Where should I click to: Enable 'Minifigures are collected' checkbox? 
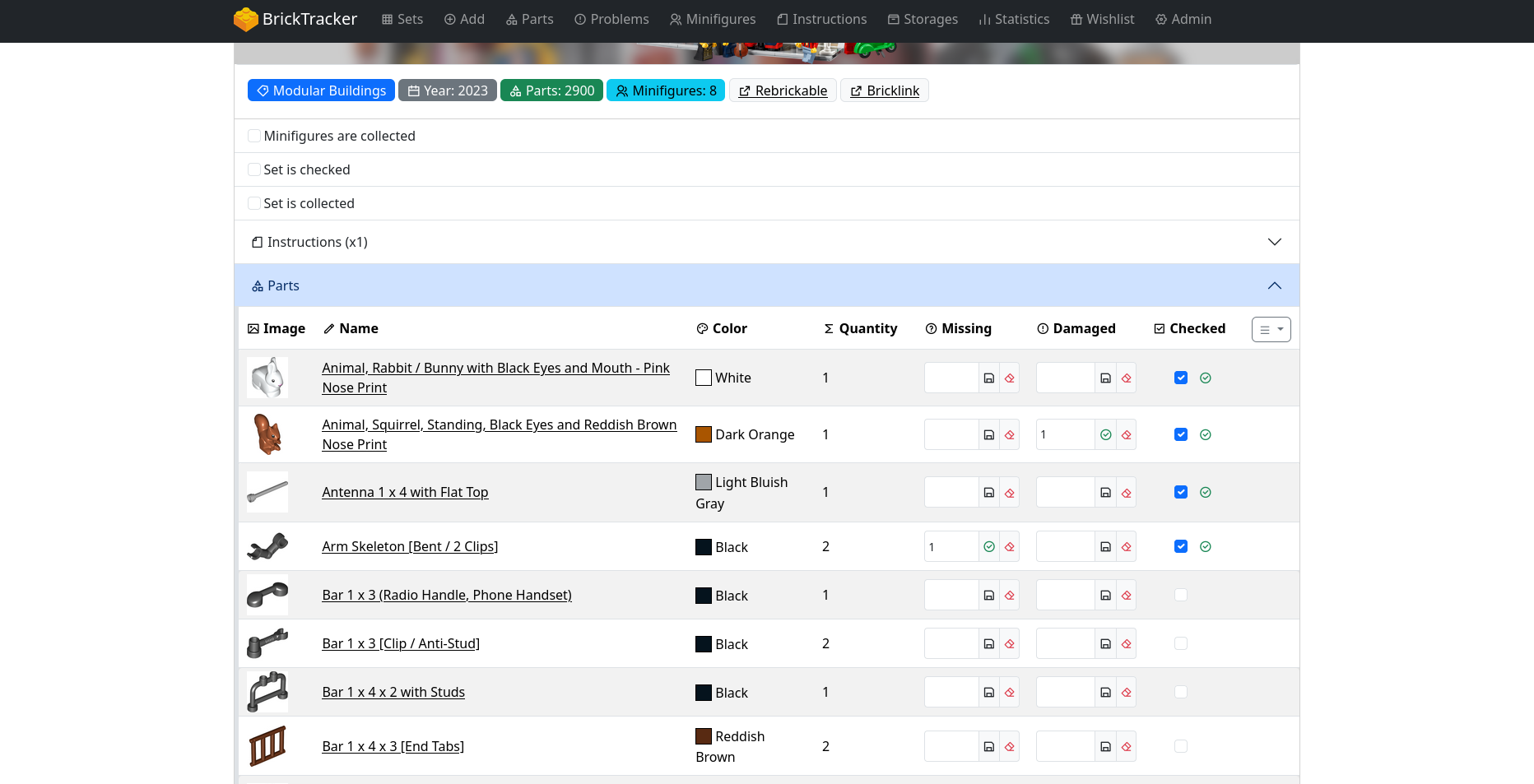(x=254, y=136)
